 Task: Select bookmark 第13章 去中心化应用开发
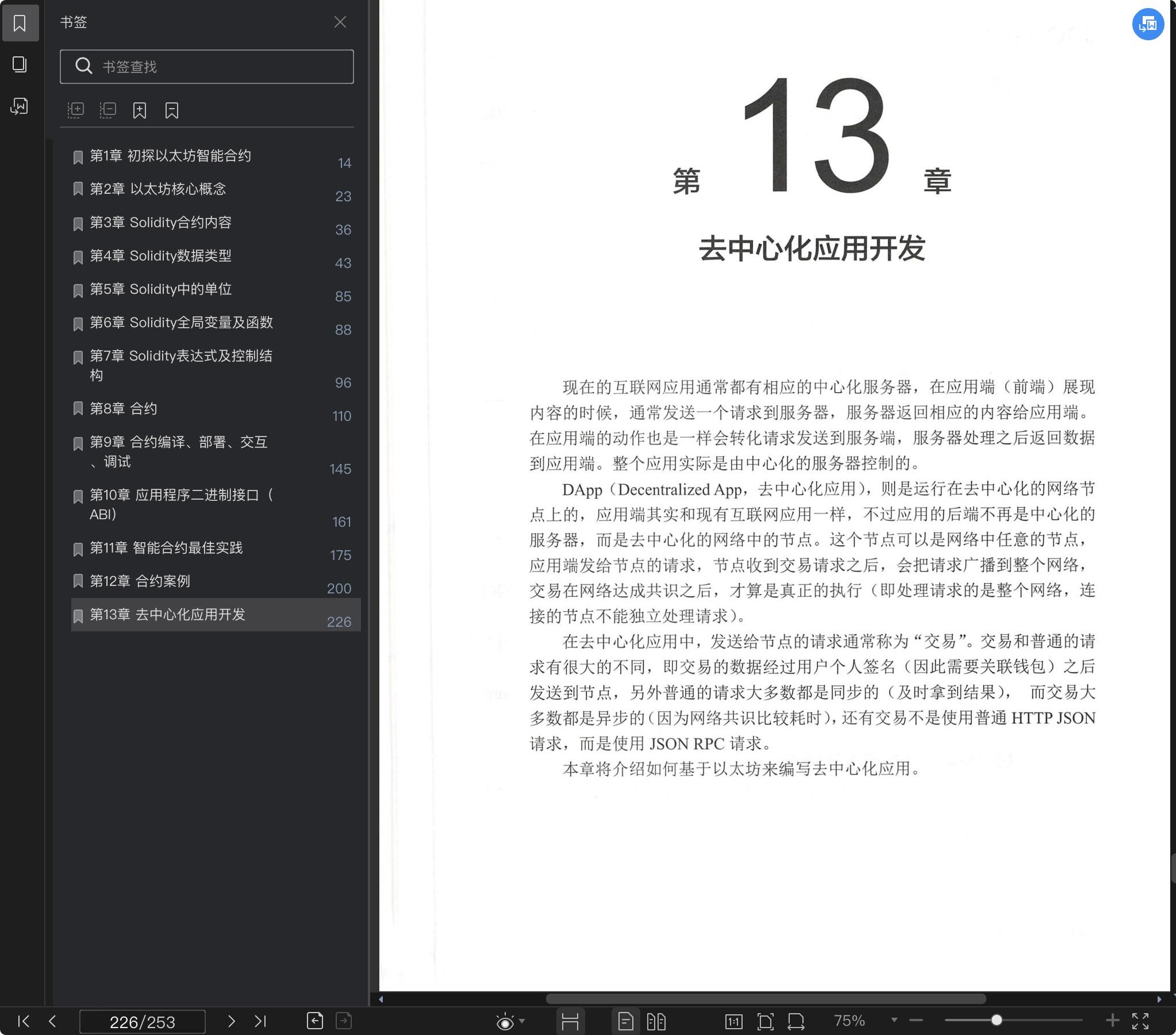[216, 615]
